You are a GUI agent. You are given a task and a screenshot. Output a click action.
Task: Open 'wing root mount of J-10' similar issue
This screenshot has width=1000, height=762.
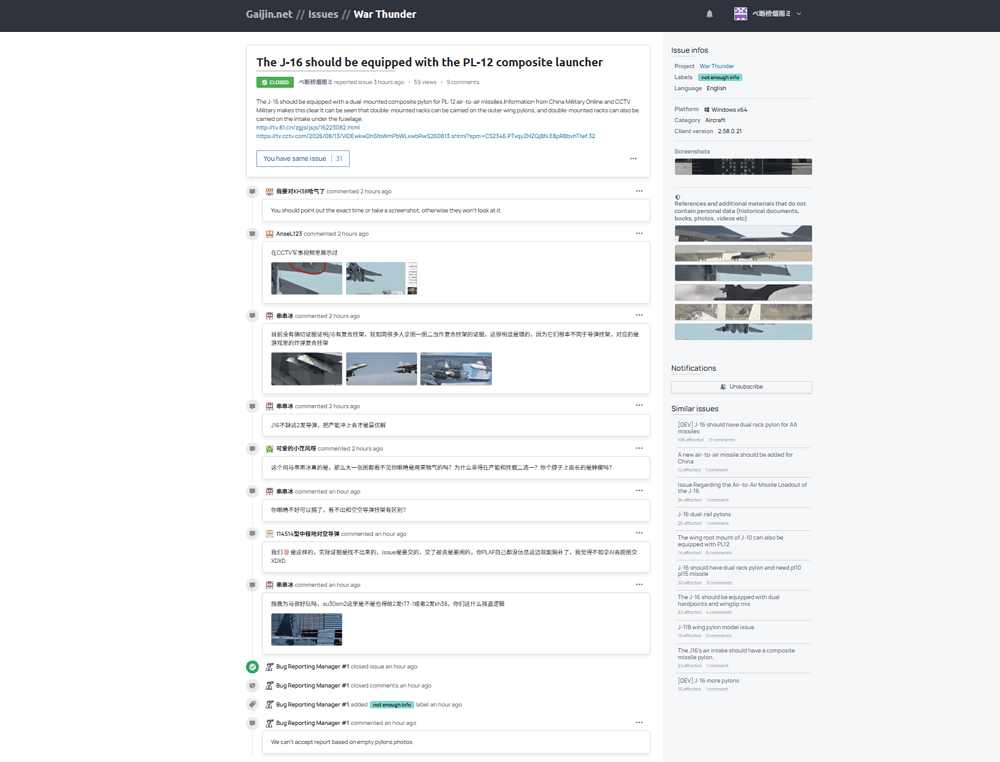tap(730, 541)
